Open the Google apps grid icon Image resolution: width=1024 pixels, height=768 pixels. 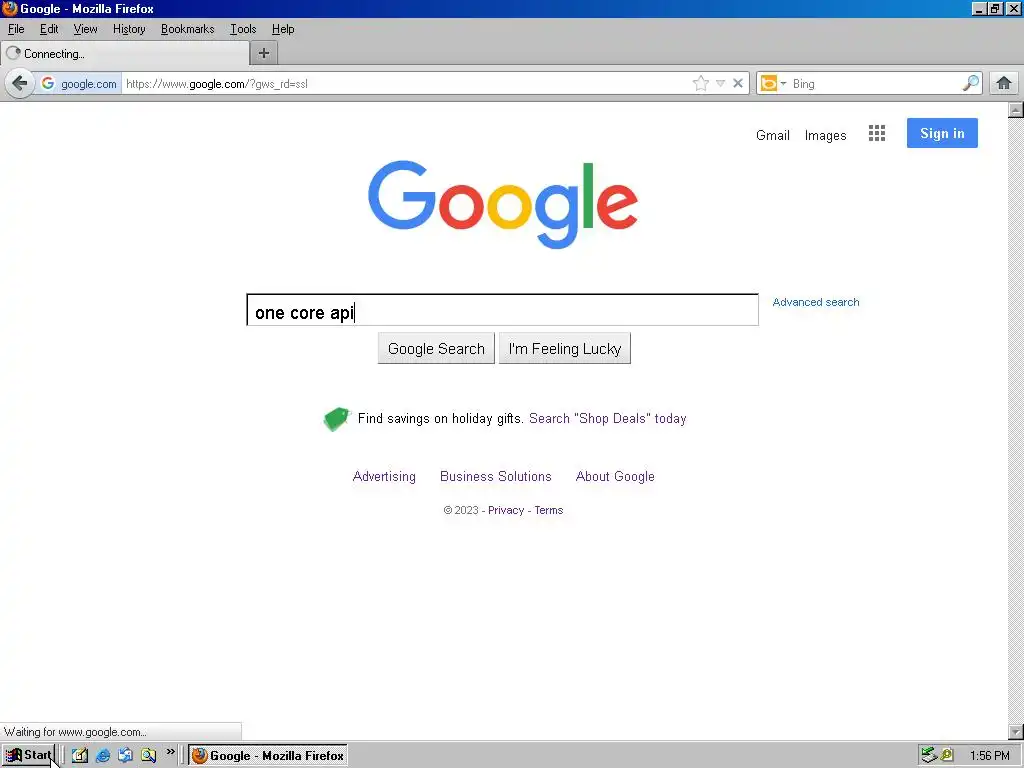(877, 133)
